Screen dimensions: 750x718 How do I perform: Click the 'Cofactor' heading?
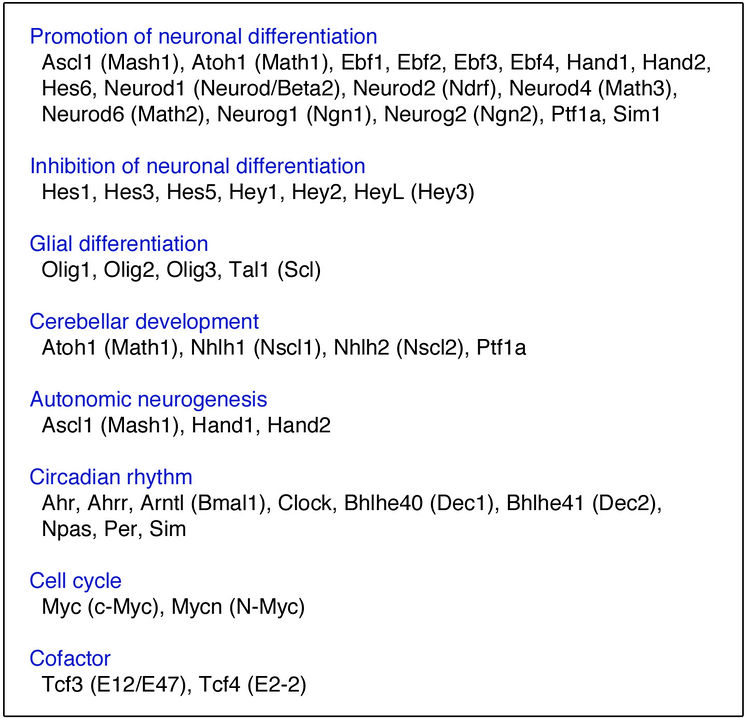point(70,658)
